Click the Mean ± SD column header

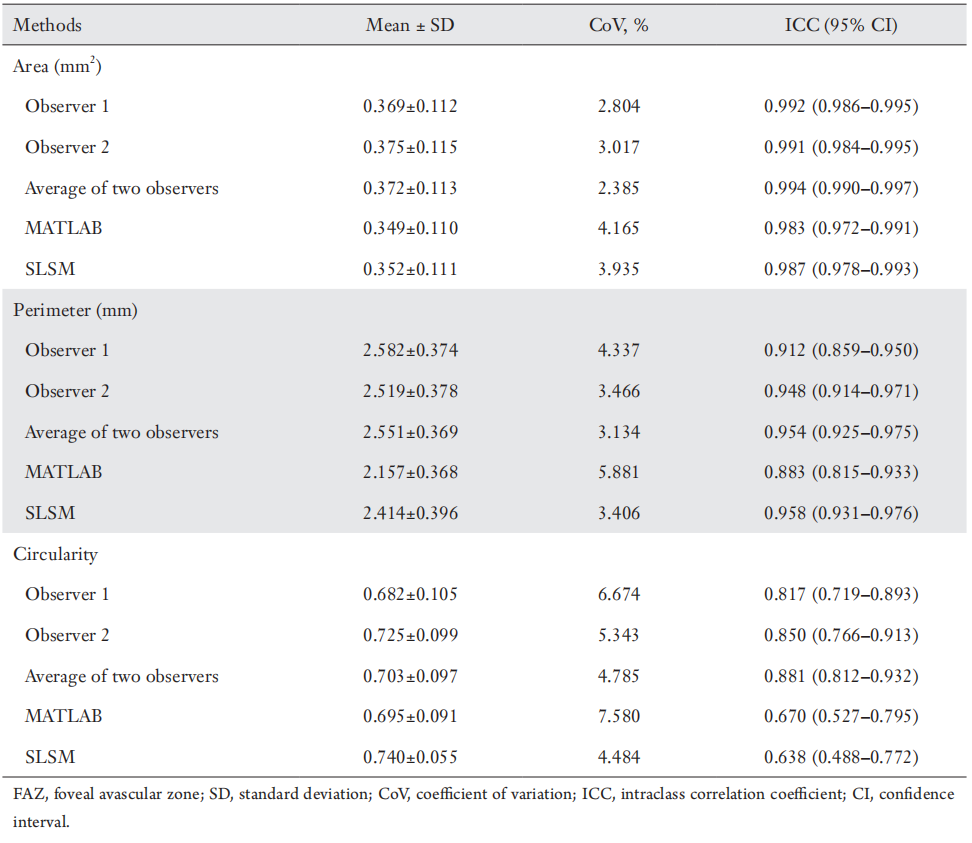click(410, 25)
